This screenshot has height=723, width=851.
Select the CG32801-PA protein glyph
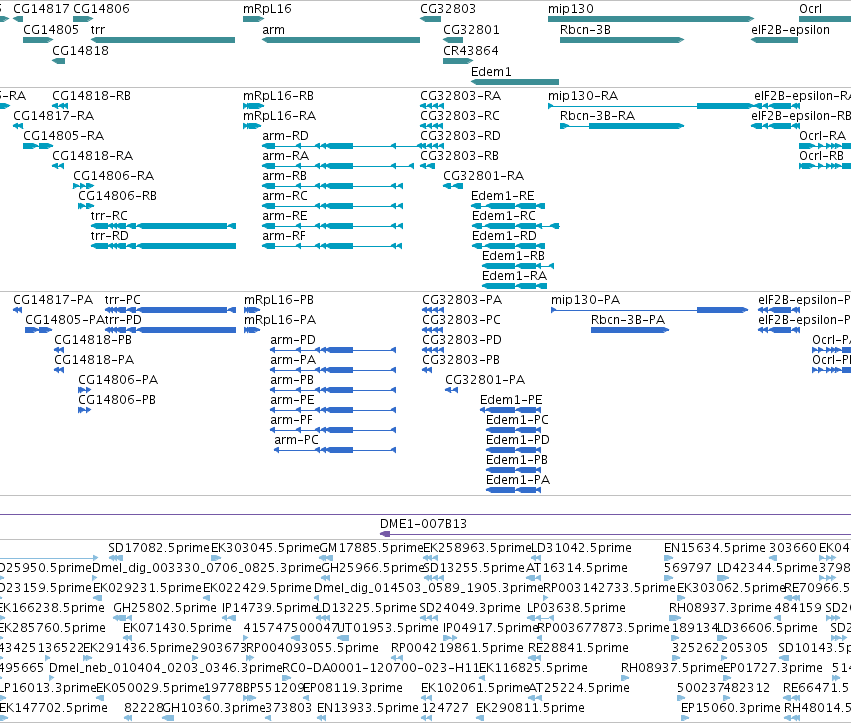click(x=452, y=390)
